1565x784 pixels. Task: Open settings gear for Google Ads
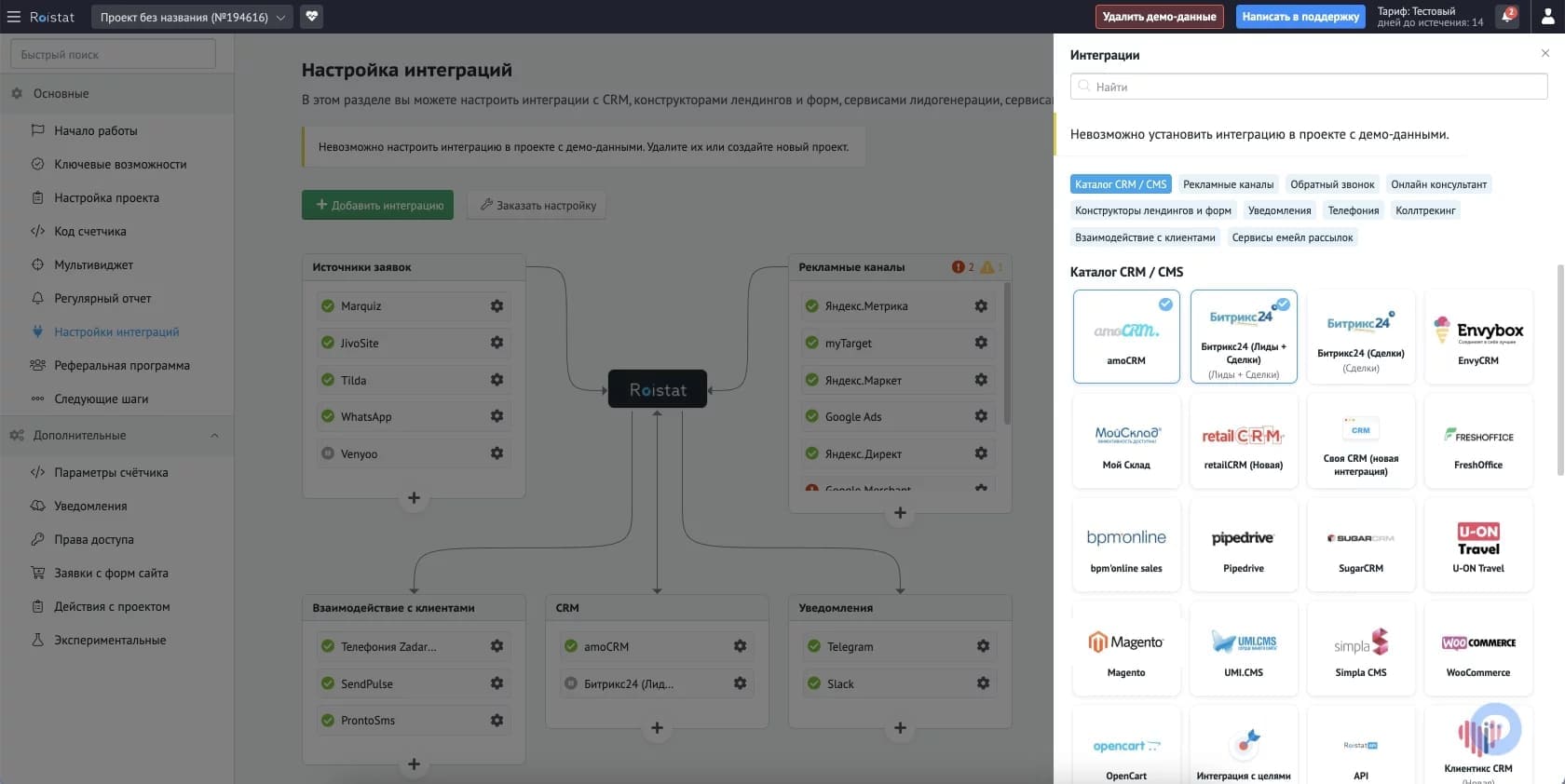(x=981, y=416)
